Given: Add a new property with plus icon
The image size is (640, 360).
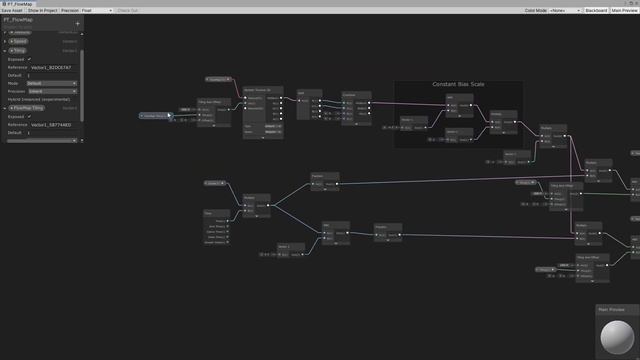Looking at the screenshot, I should (78, 24).
